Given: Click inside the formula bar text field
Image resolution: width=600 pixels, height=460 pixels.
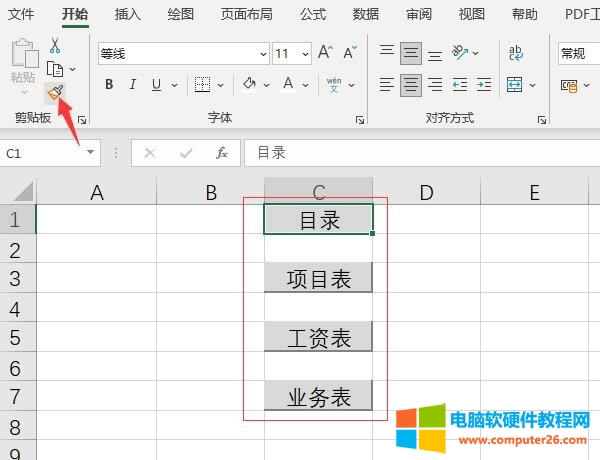Looking at the screenshot, I should point(420,153).
